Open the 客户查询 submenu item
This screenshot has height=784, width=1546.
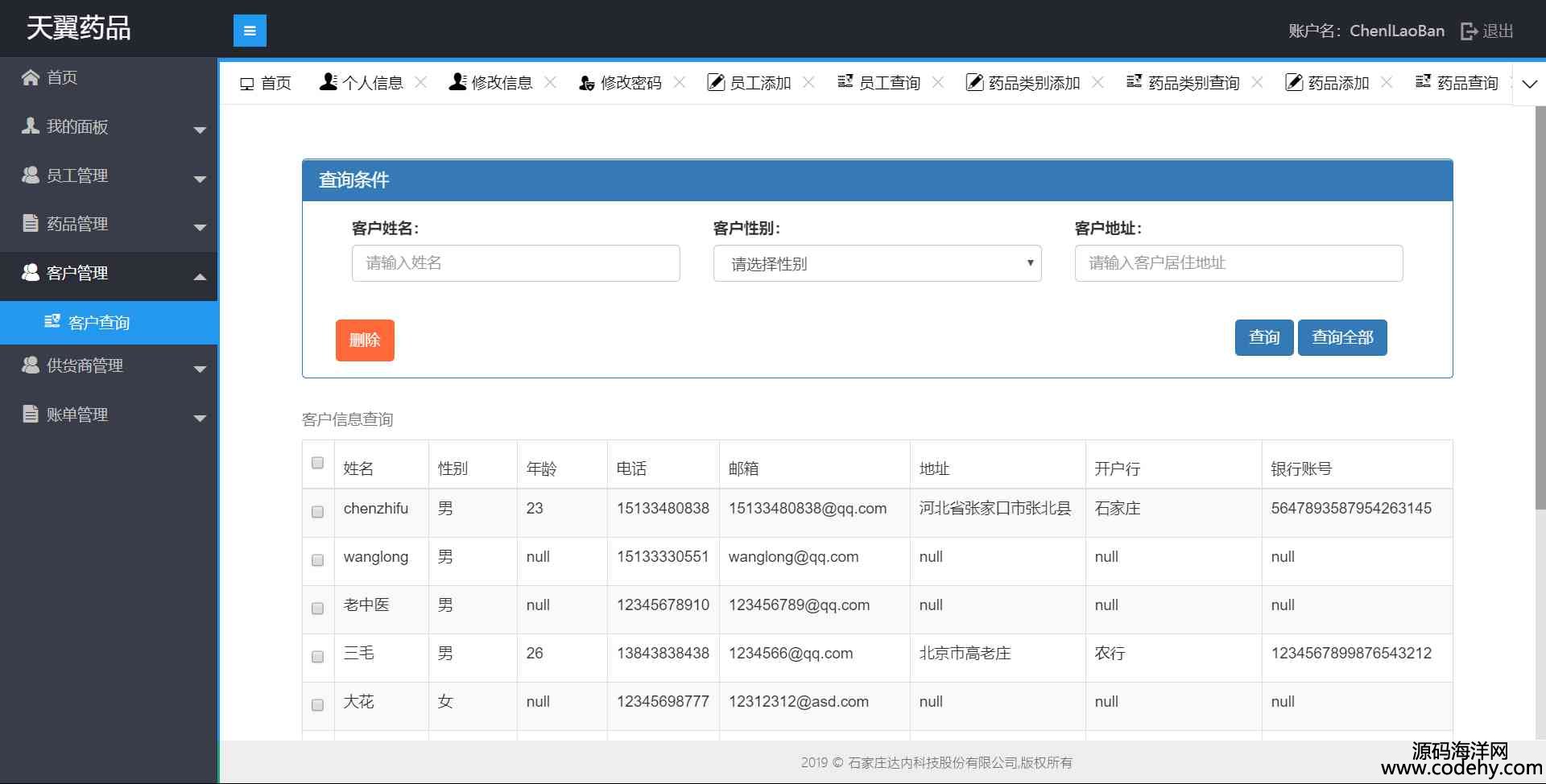click(x=99, y=323)
